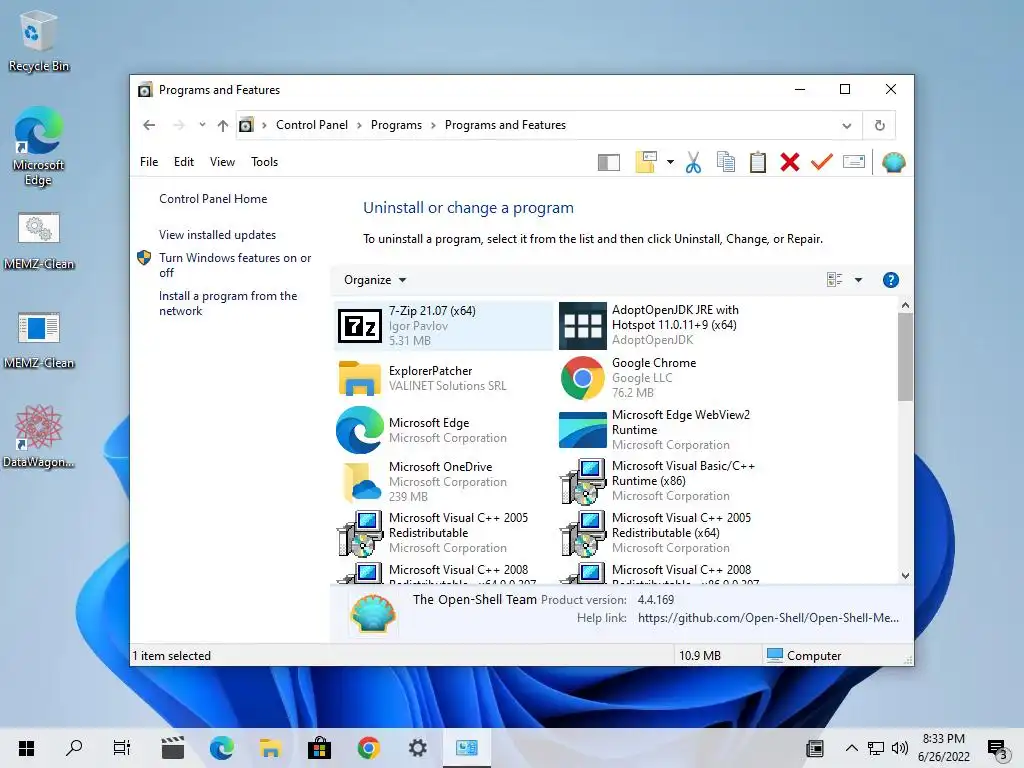Image resolution: width=1024 pixels, height=768 pixels.
Task: Open the Windows Start button
Action: tap(26, 748)
